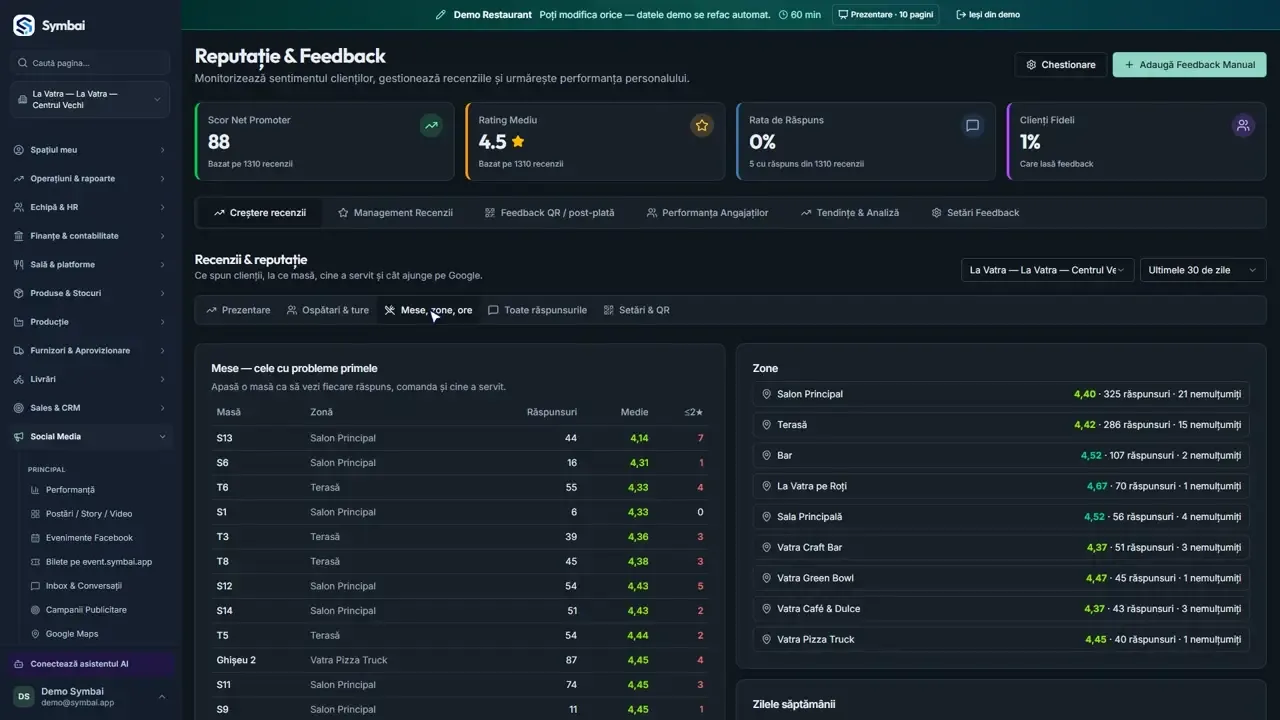Click the pin icon beside Terasă zone
This screenshot has width=1280, height=720.
click(767, 425)
